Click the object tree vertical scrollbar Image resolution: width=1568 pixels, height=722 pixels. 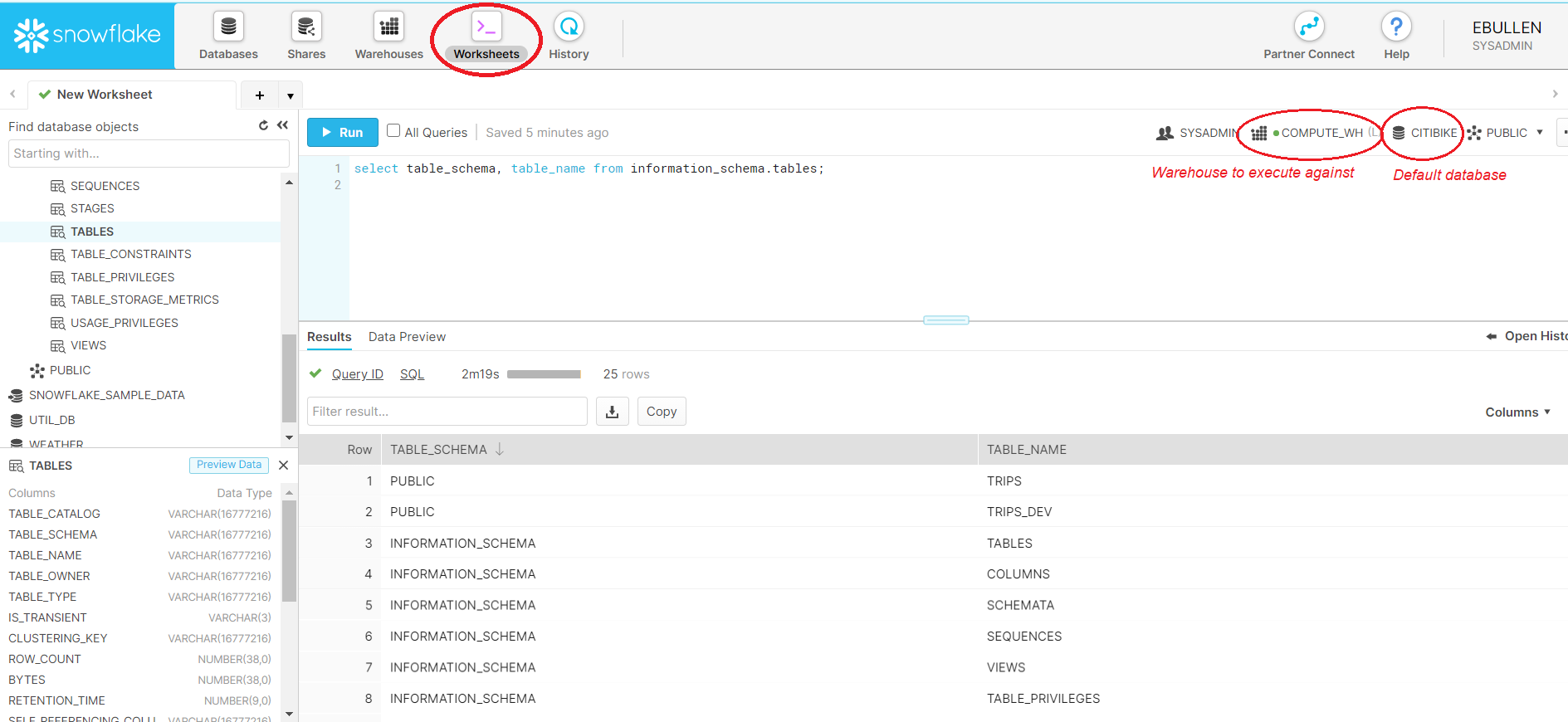pyautogui.click(x=289, y=378)
